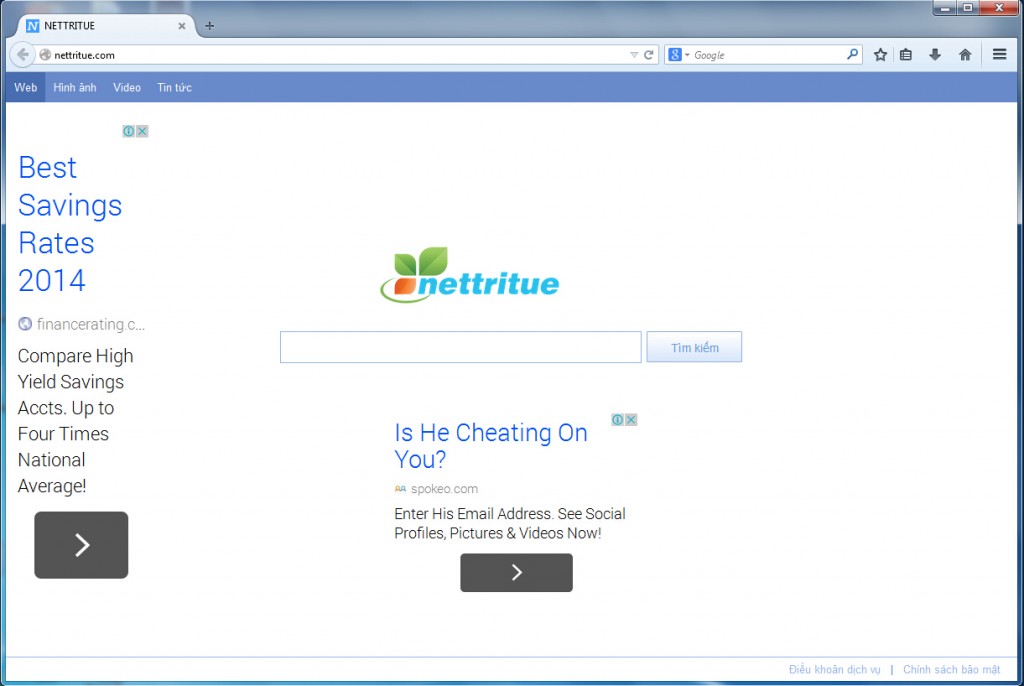Focus the nettritue main search box

coord(460,347)
